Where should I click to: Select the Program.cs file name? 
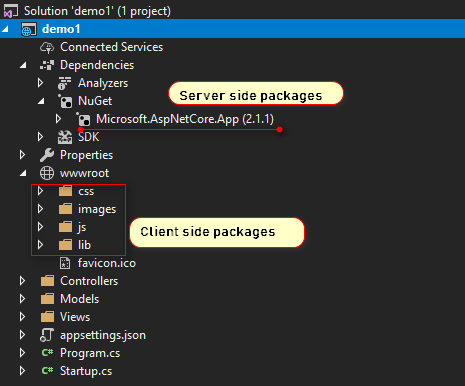(x=90, y=353)
